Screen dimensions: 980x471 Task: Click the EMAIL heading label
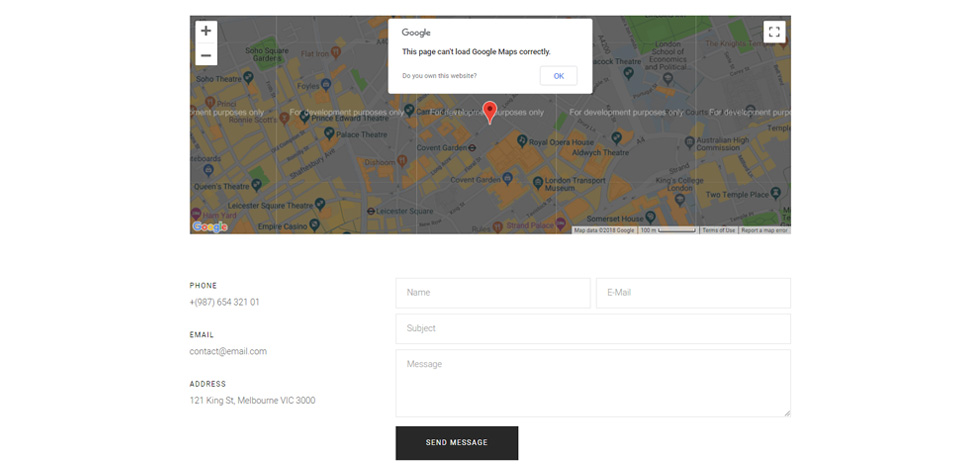coord(201,335)
